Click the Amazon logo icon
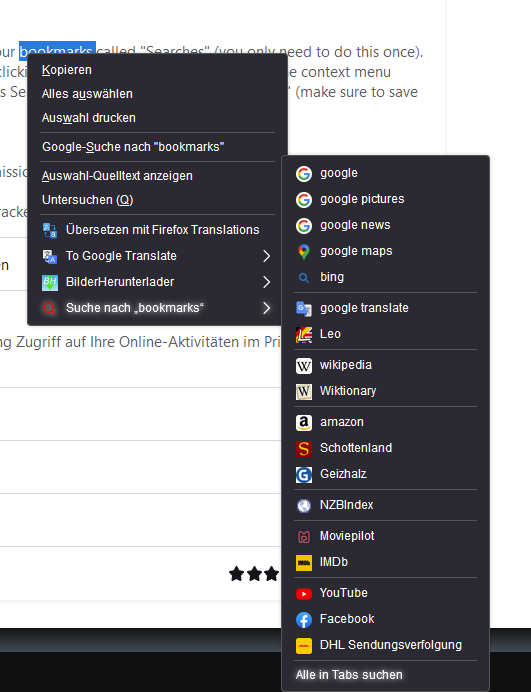The image size is (531, 692). [304, 422]
